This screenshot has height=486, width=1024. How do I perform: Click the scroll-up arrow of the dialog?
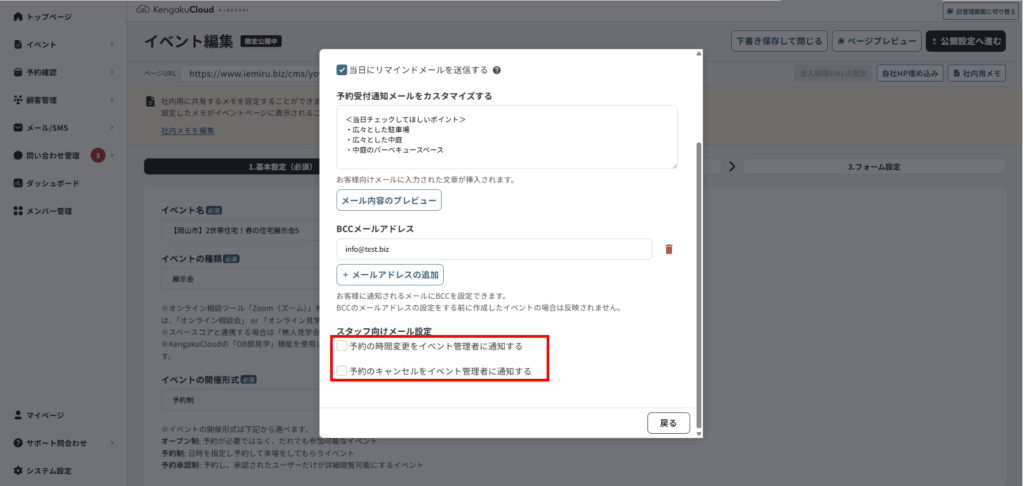coord(699,52)
